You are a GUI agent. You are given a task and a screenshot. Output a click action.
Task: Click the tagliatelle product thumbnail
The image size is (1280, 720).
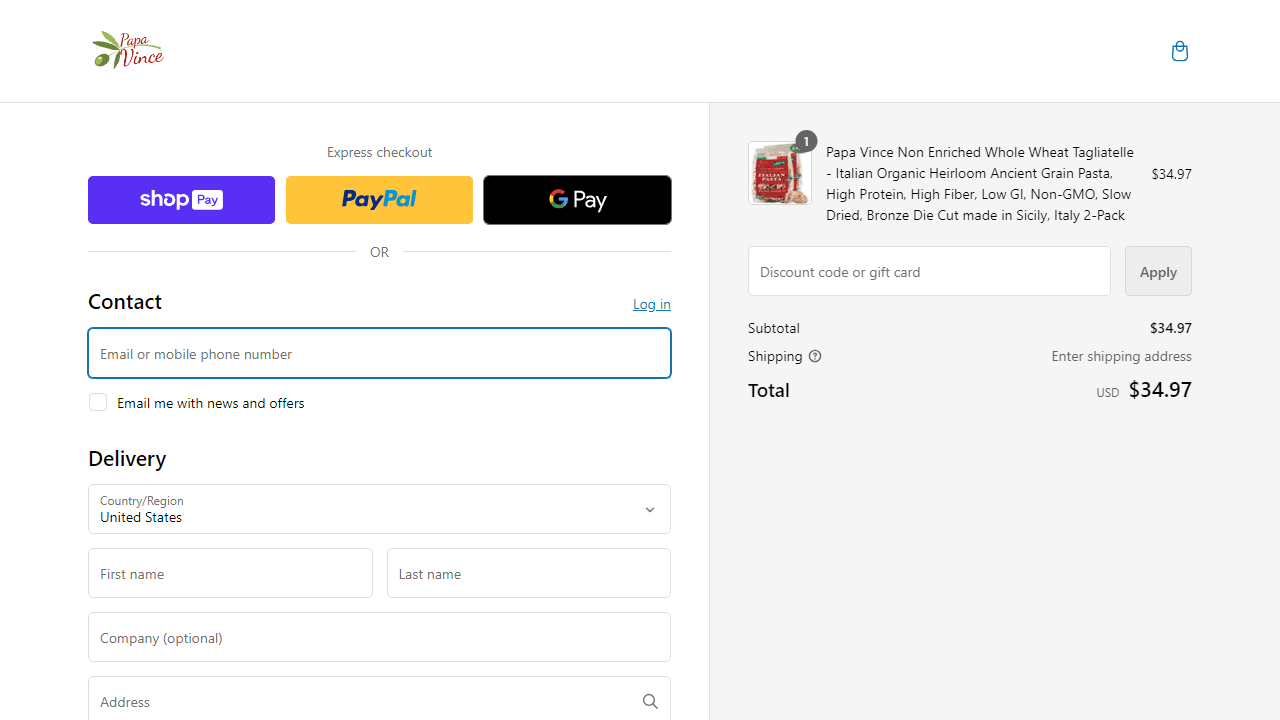click(x=780, y=173)
